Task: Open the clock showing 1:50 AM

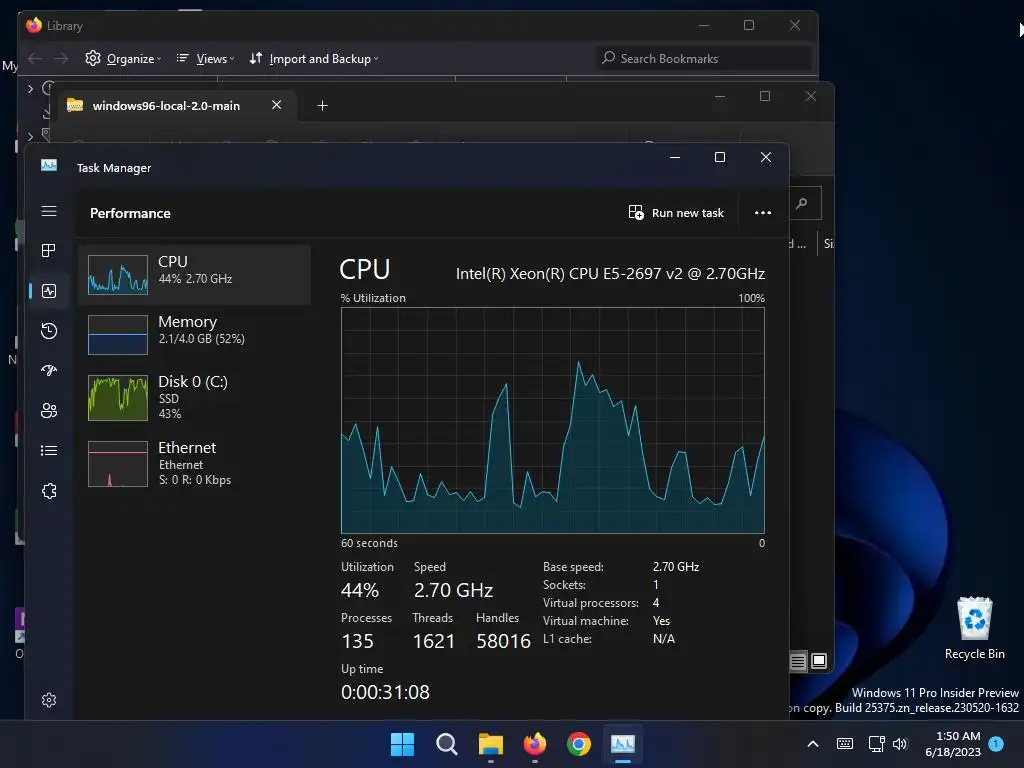Action: [x=953, y=744]
